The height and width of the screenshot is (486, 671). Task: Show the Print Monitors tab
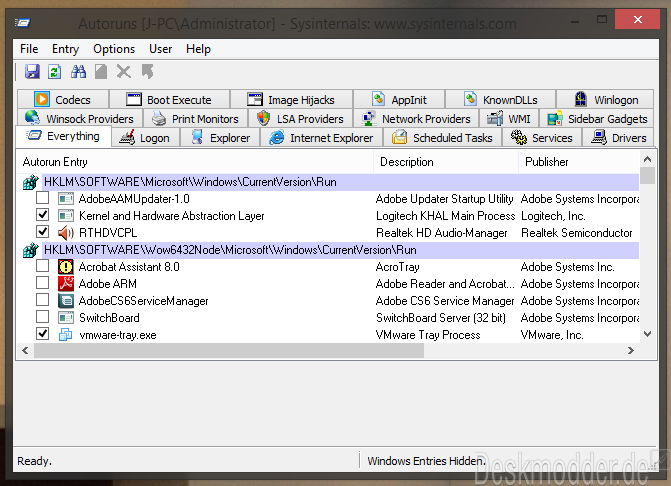(195, 119)
